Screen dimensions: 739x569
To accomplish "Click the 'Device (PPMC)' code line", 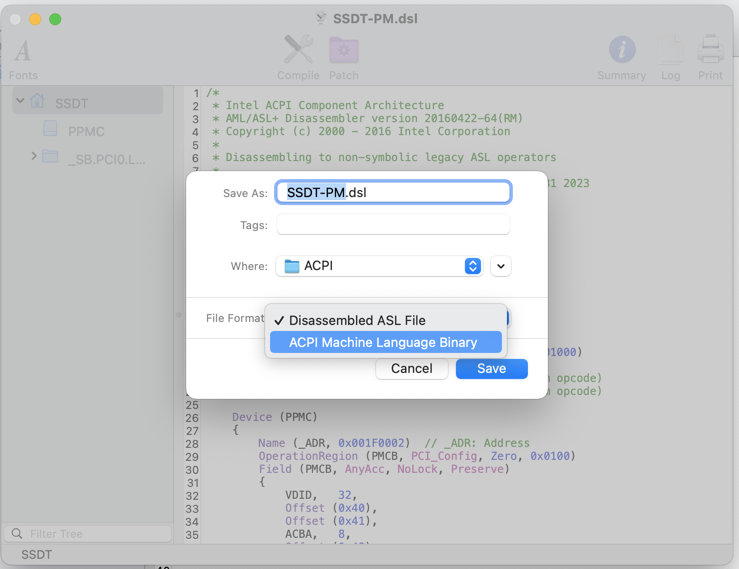I will 274,417.
